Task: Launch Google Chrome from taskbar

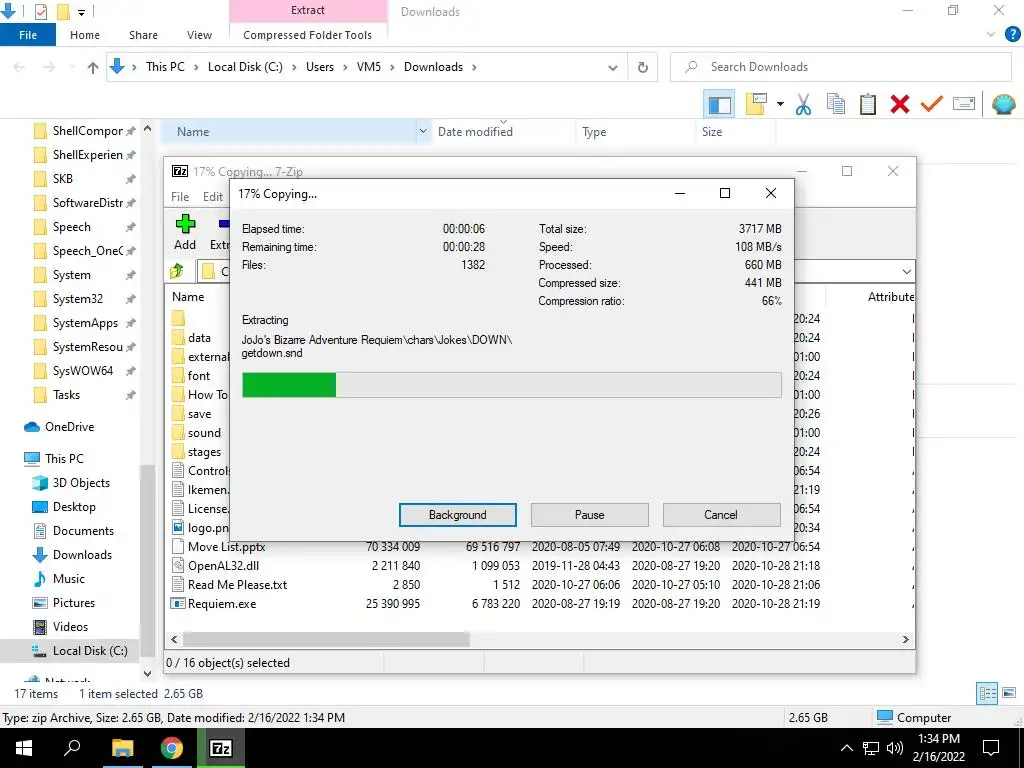Action: 172,748
